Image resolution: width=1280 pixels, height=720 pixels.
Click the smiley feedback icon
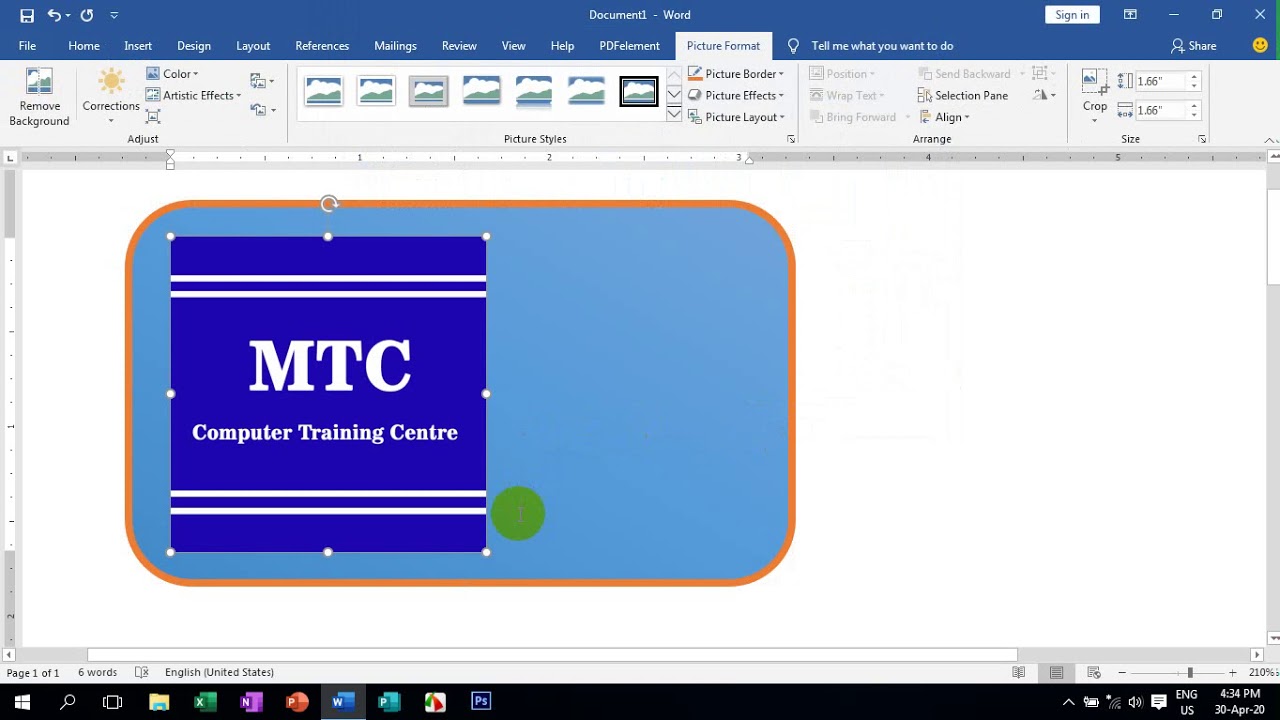pos(1260,45)
